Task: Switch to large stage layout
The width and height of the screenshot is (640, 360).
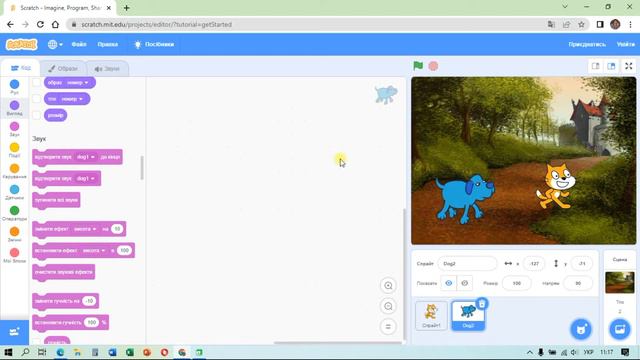Action: coord(611,66)
